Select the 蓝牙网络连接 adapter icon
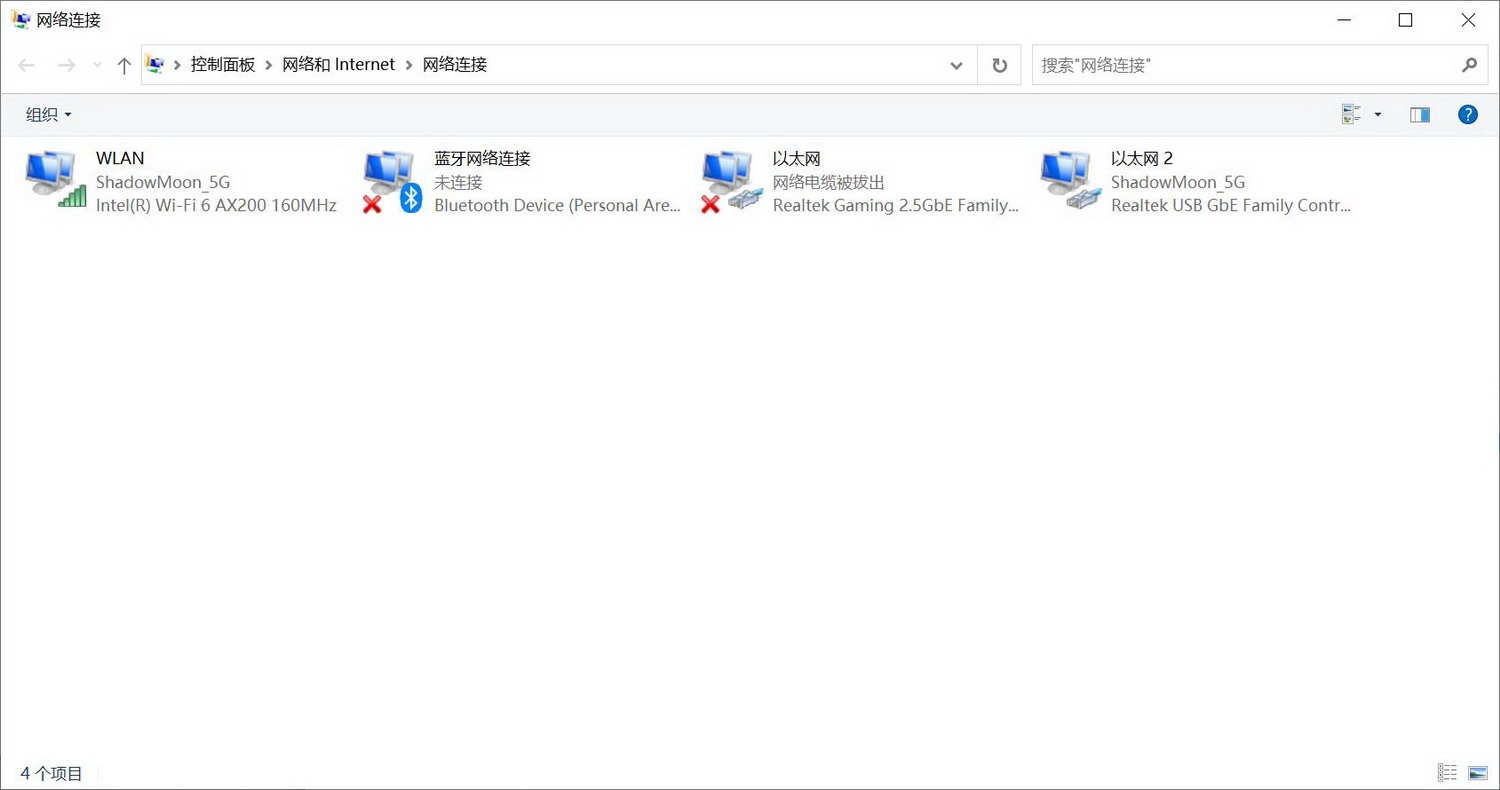 (393, 182)
